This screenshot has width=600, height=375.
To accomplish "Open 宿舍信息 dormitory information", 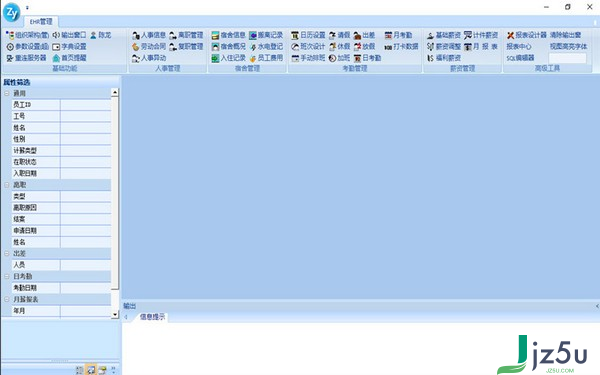I will (x=228, y=35).
